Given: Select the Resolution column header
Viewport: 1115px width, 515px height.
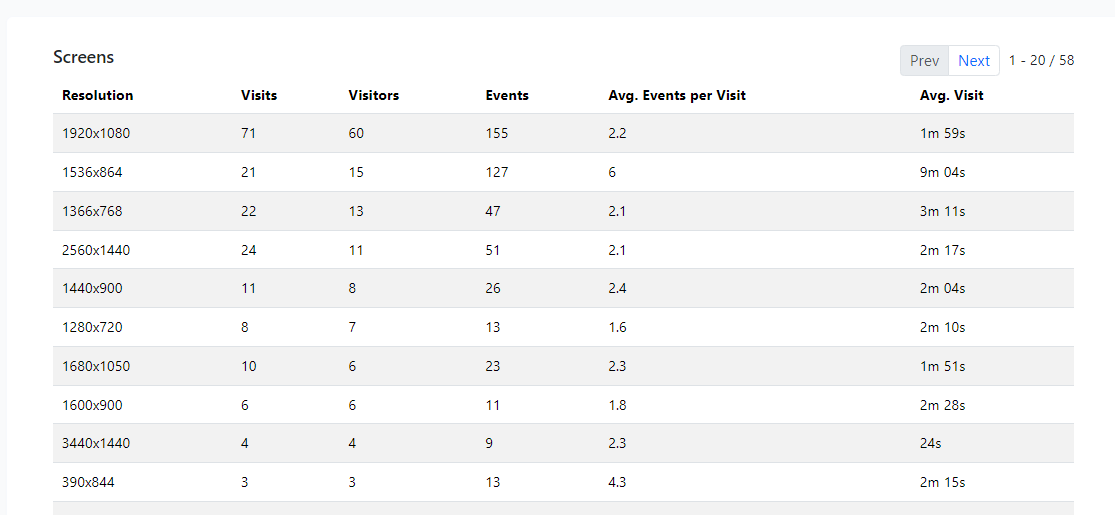Looking at the screenshot, I should click(97, 95).
